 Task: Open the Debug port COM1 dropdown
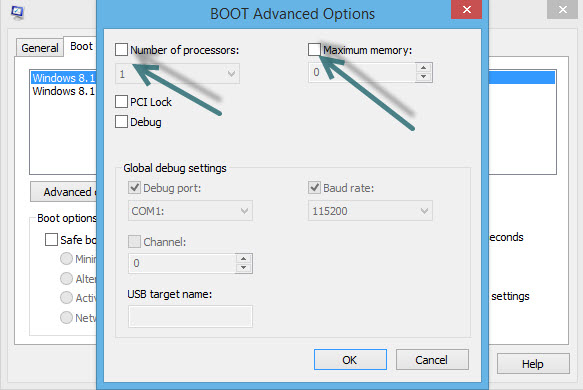pyautogui.click(x=190, y=211)
